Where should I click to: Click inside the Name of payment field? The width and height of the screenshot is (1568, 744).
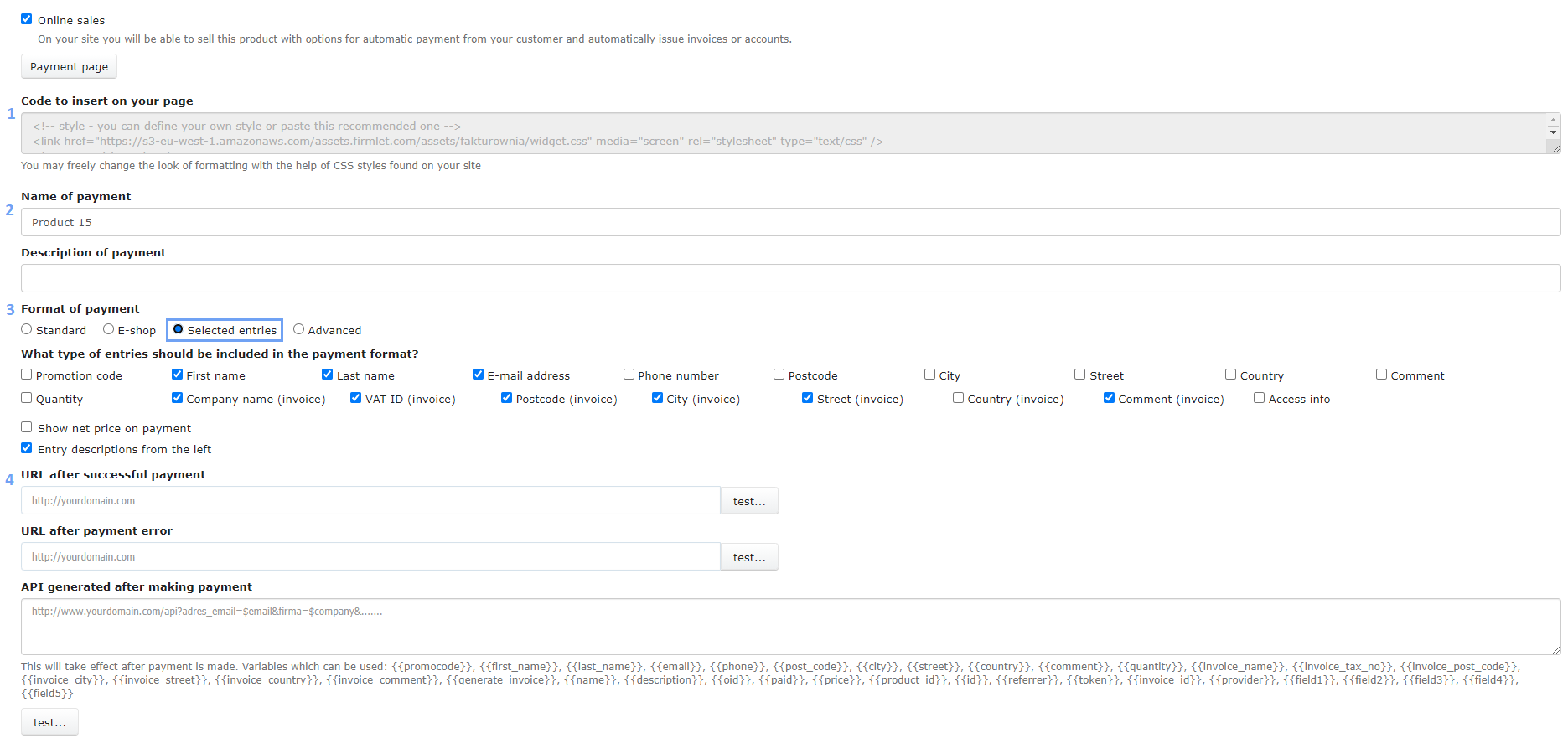789,222
